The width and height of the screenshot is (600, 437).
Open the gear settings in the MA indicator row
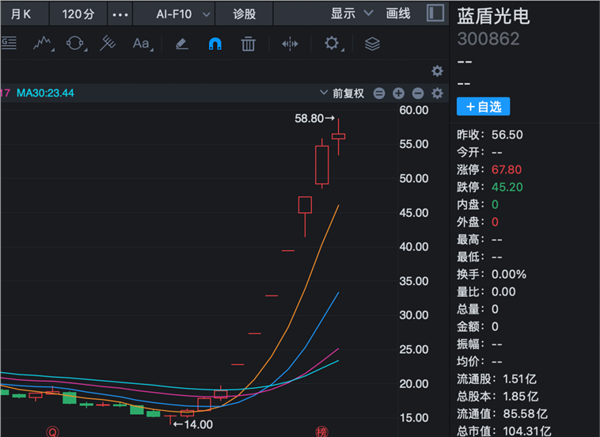coord(437,93)
